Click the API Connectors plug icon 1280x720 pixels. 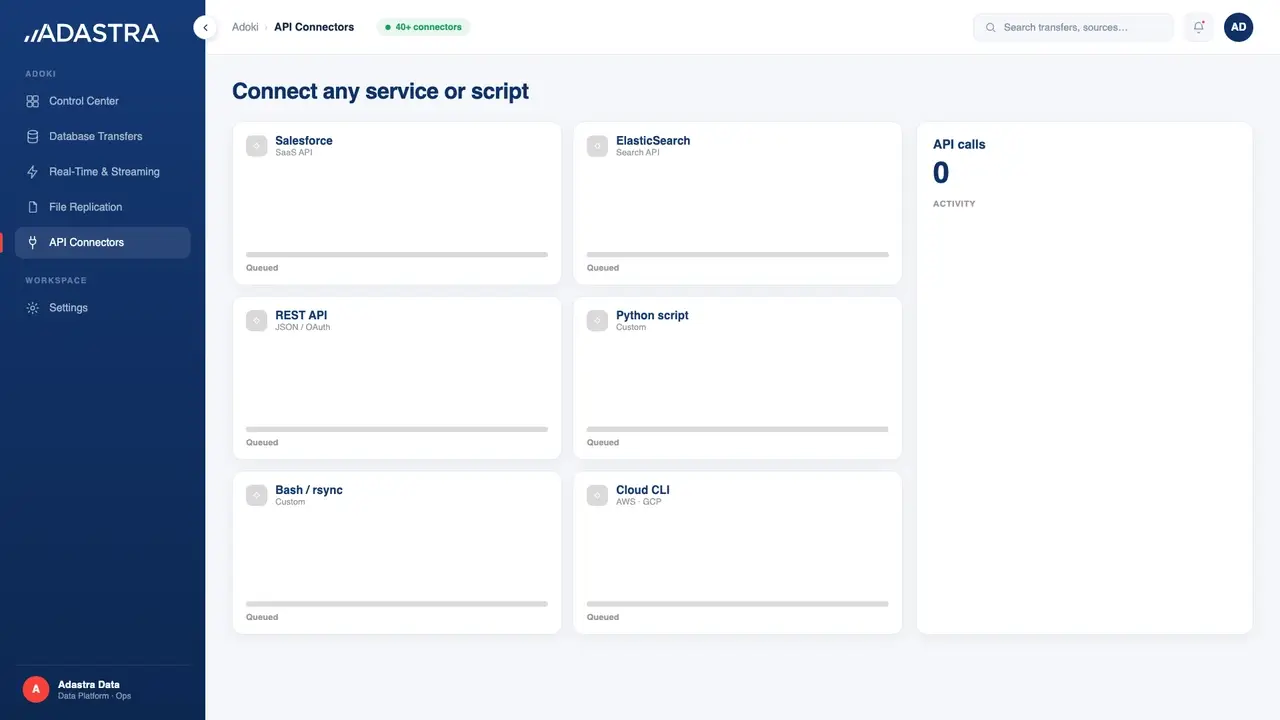pyautogui.click(x=33, y=242)
